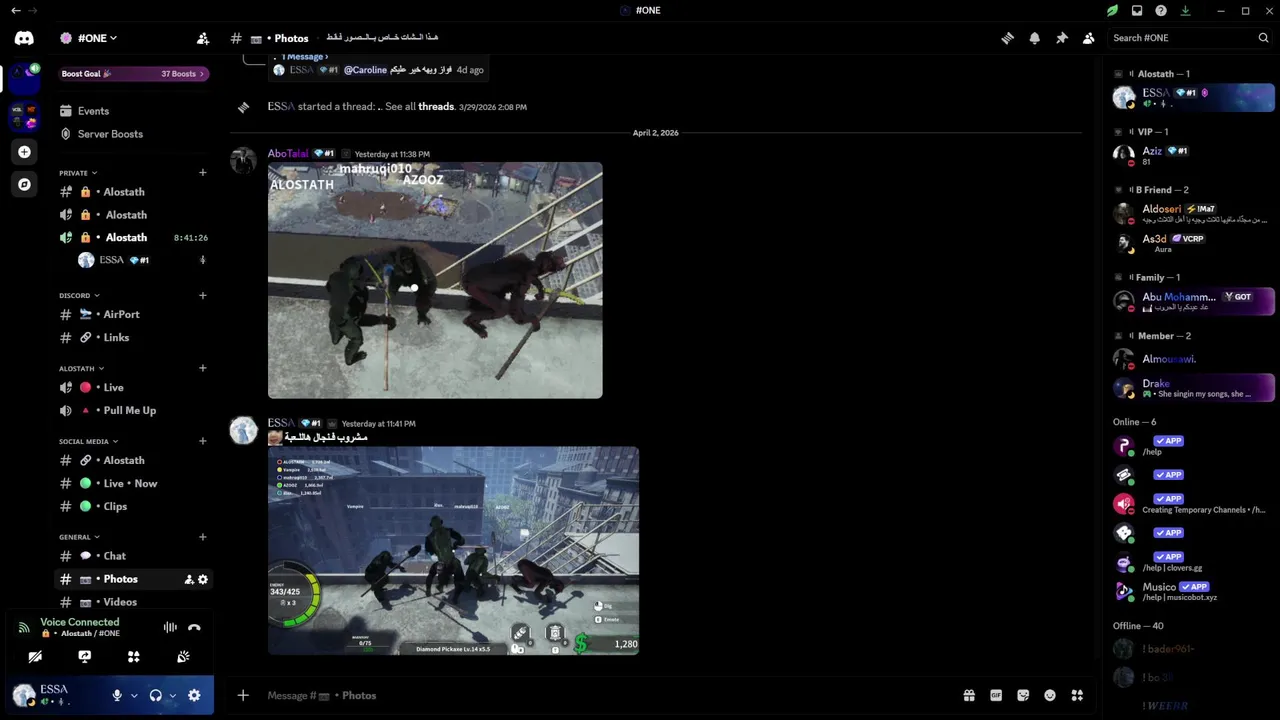Collapse GENERAL category
This screenshot has width=1280, height=720.
(80, 537)
